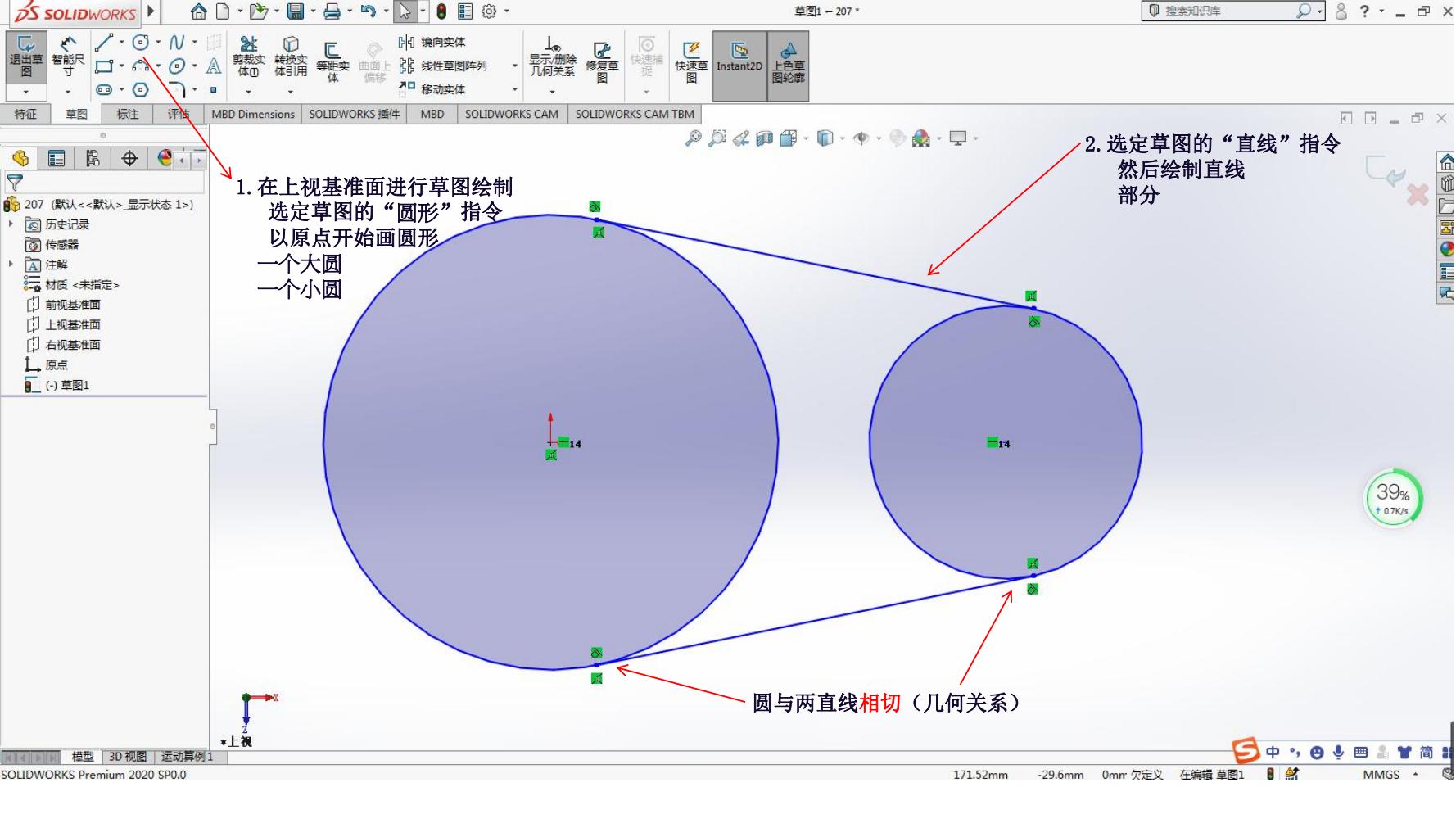The width and height of the screenshot is (1456, 819).
Task: Switch to the SOLIDWORKS 插件 tab
Action: pyautogui.click(x=354, y=114)
